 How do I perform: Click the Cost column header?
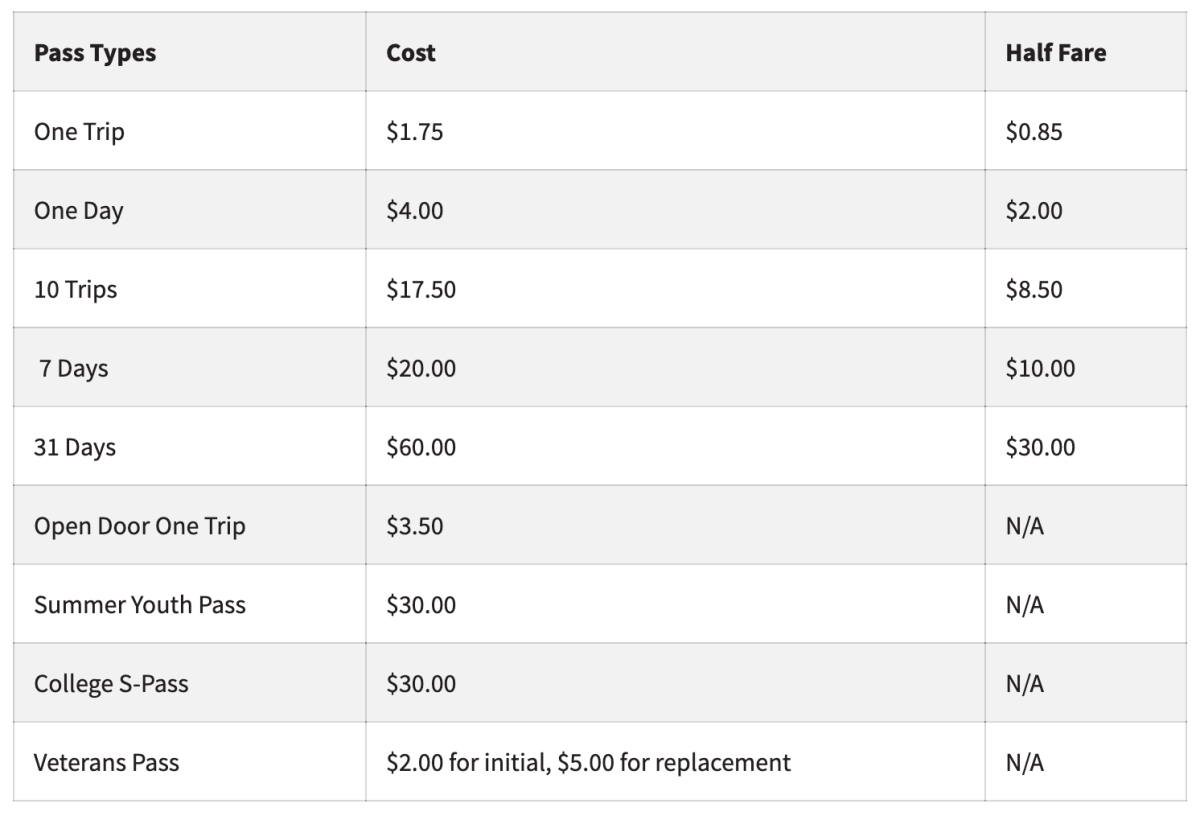[x=411, y=53]
